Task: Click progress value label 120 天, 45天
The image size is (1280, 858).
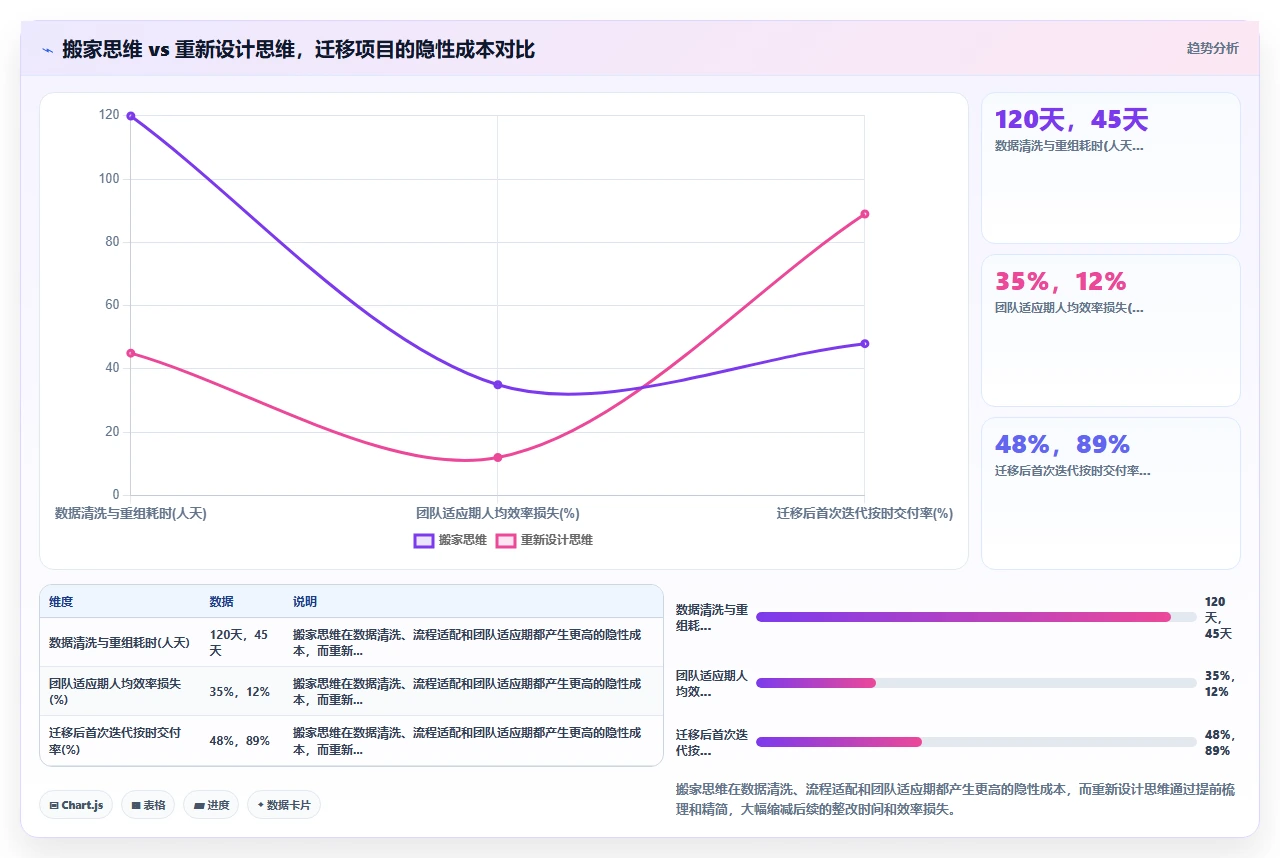Action: 1218,617
